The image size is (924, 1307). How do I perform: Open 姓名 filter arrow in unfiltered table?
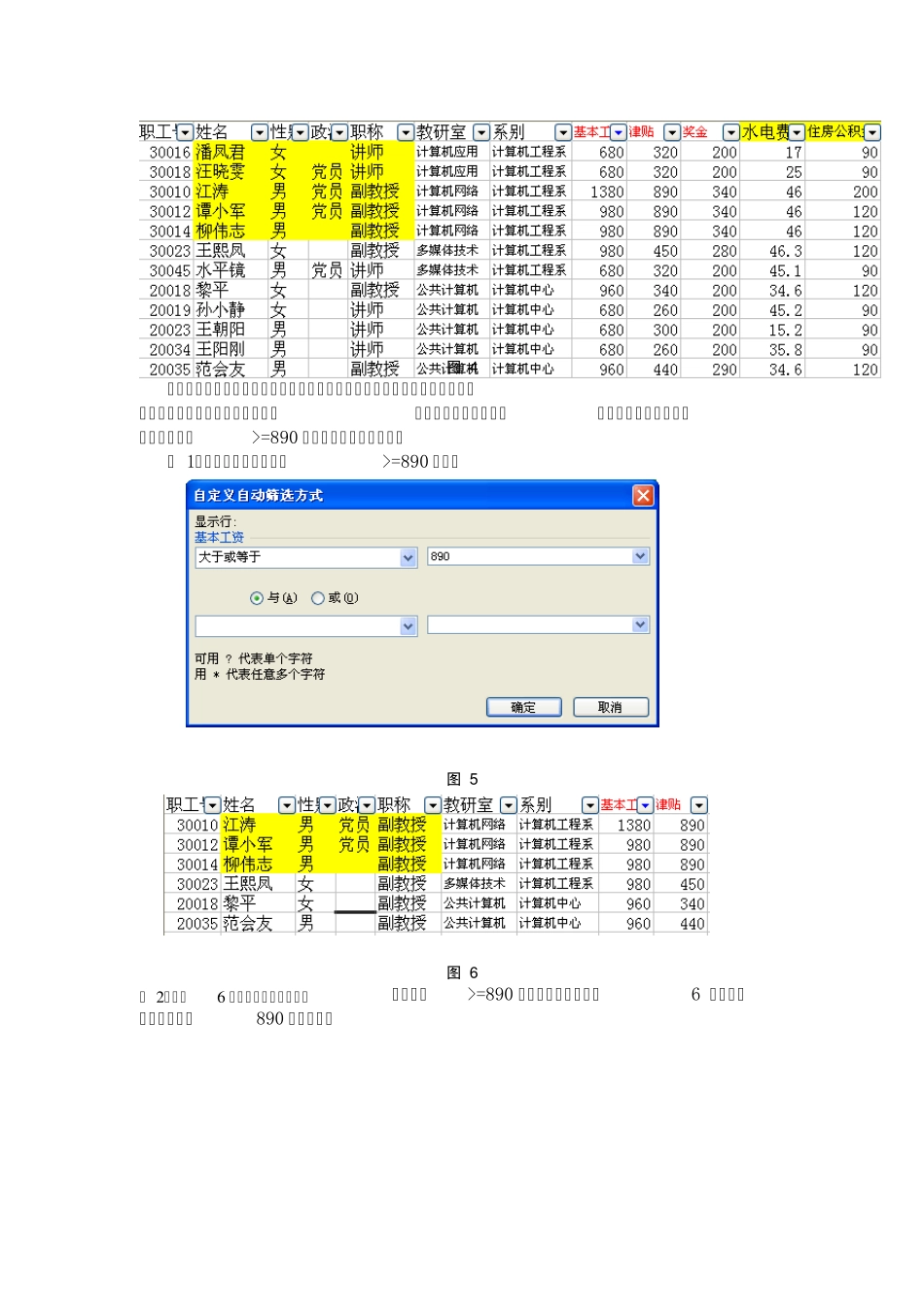pyautogui.click(x=260, y=132)
